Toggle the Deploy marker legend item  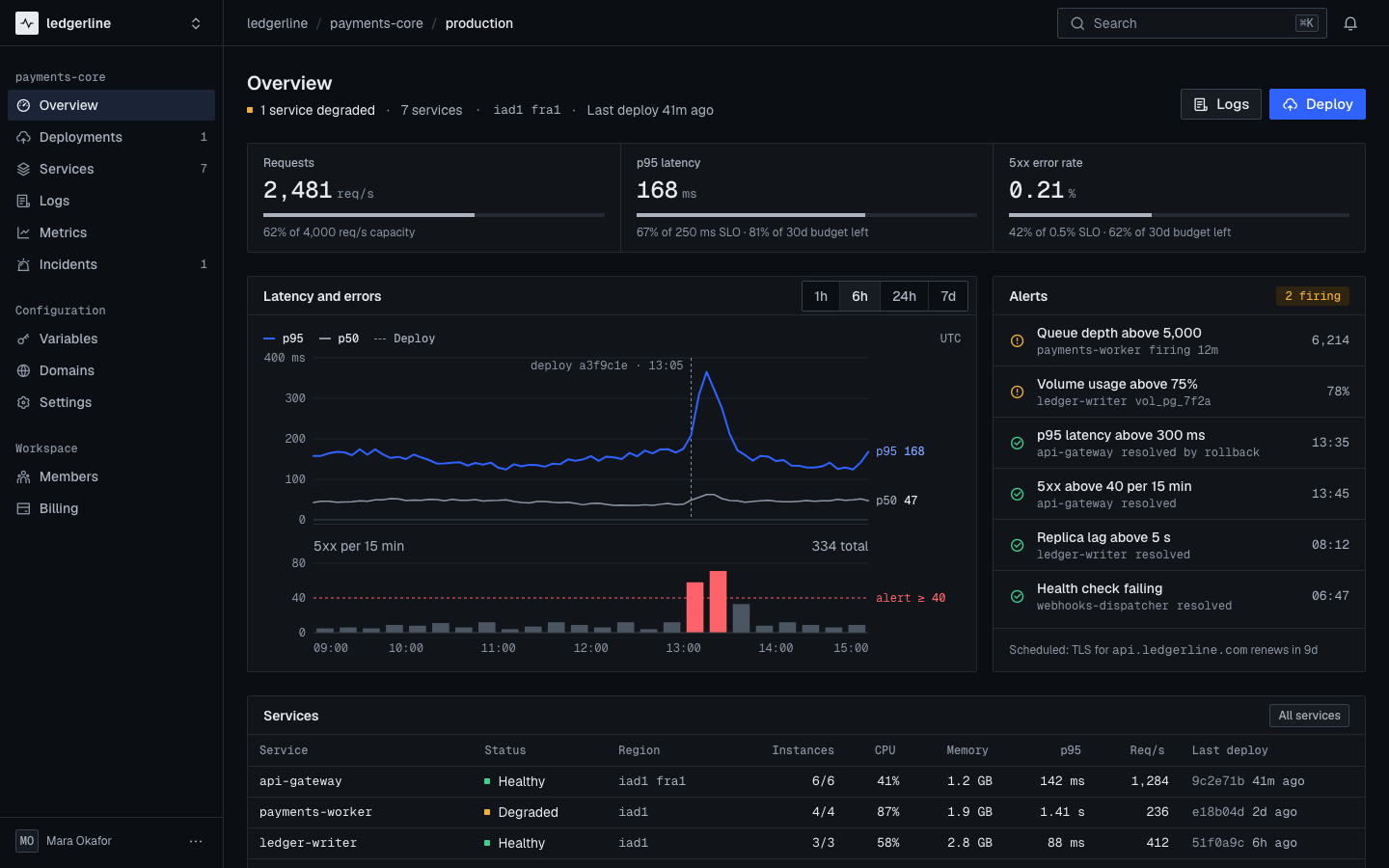click(x=404, y=339)
